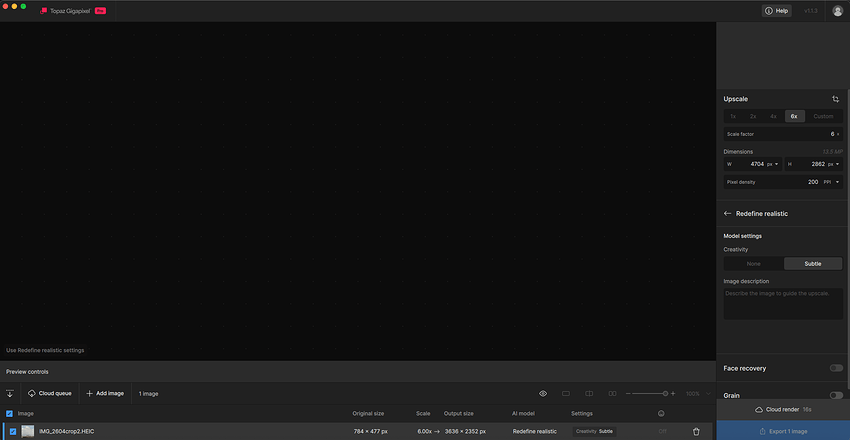Select the 4x upscale tab
850x440 pixels.
pyautogui.click(x=773, y=116)
